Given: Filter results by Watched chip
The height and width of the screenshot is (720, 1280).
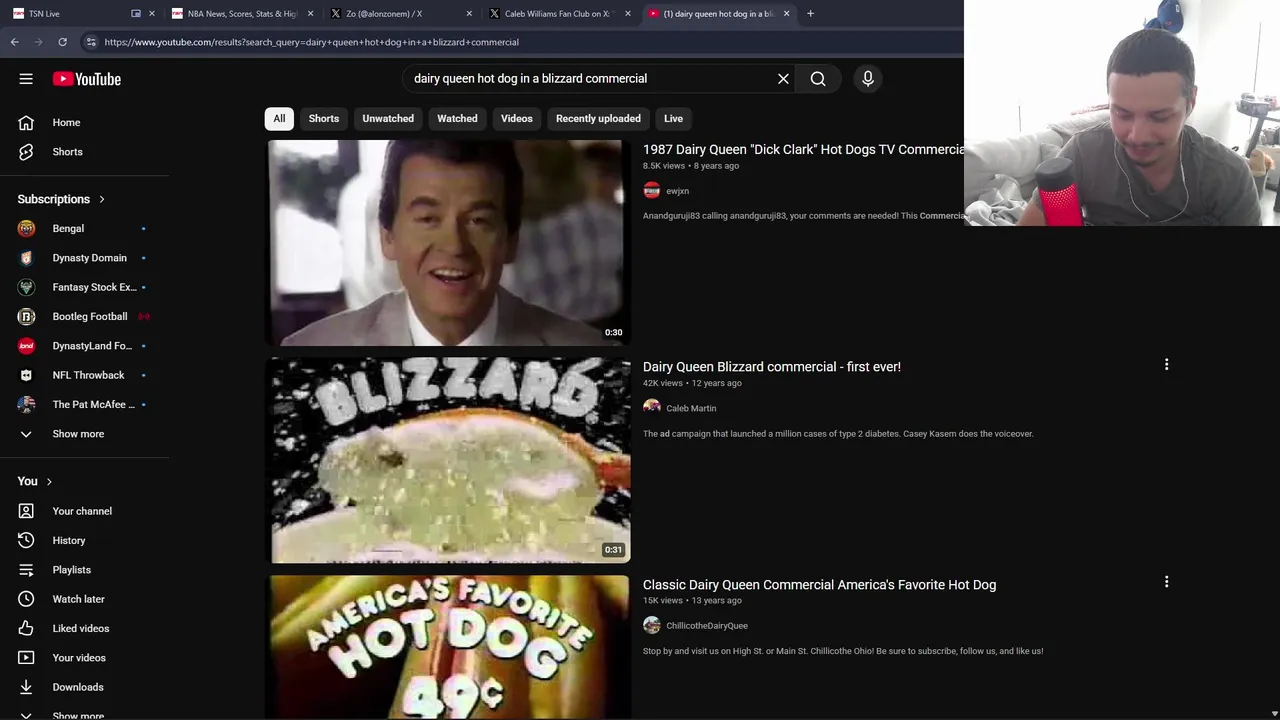Looking at the screenshot, I should [x=457, y=118].
